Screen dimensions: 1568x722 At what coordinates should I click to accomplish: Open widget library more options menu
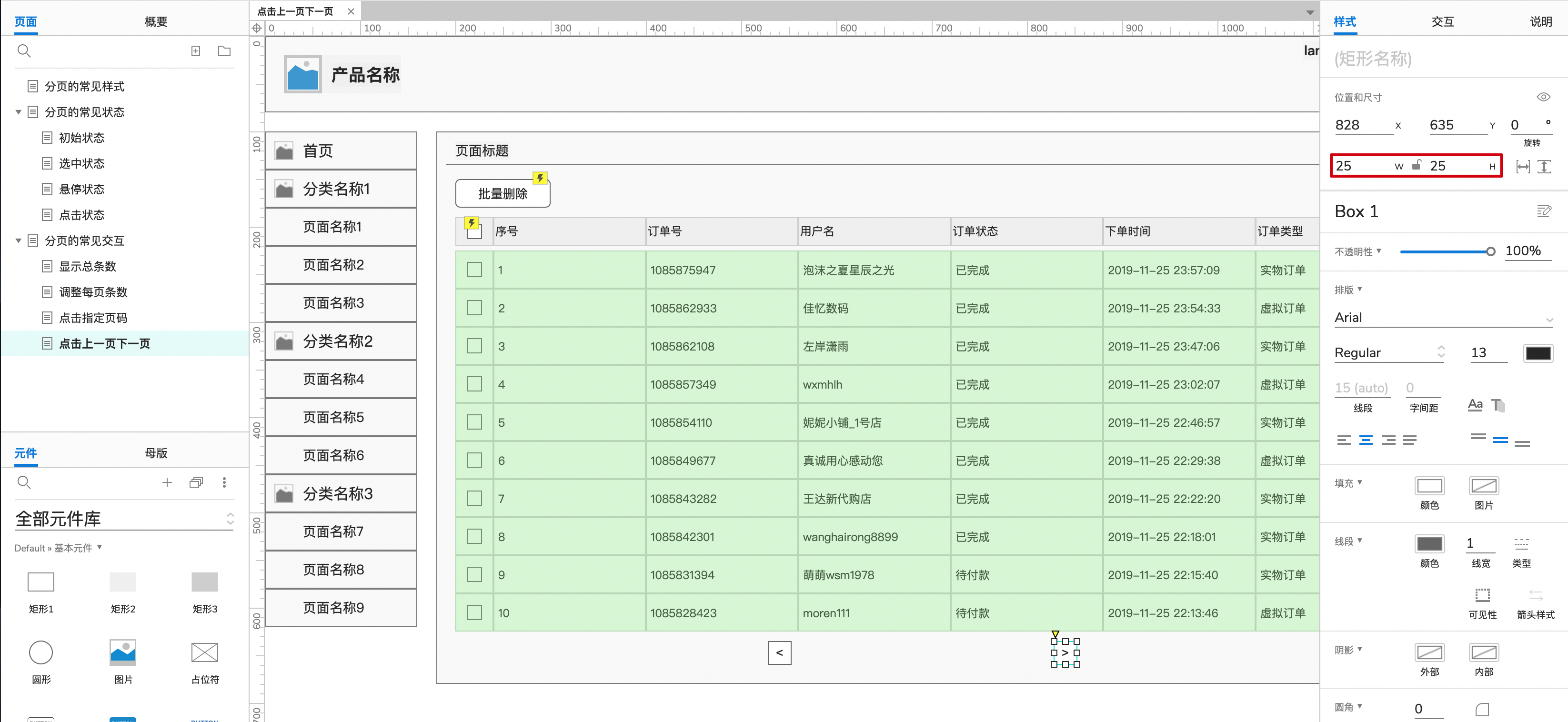click(224, 483)
